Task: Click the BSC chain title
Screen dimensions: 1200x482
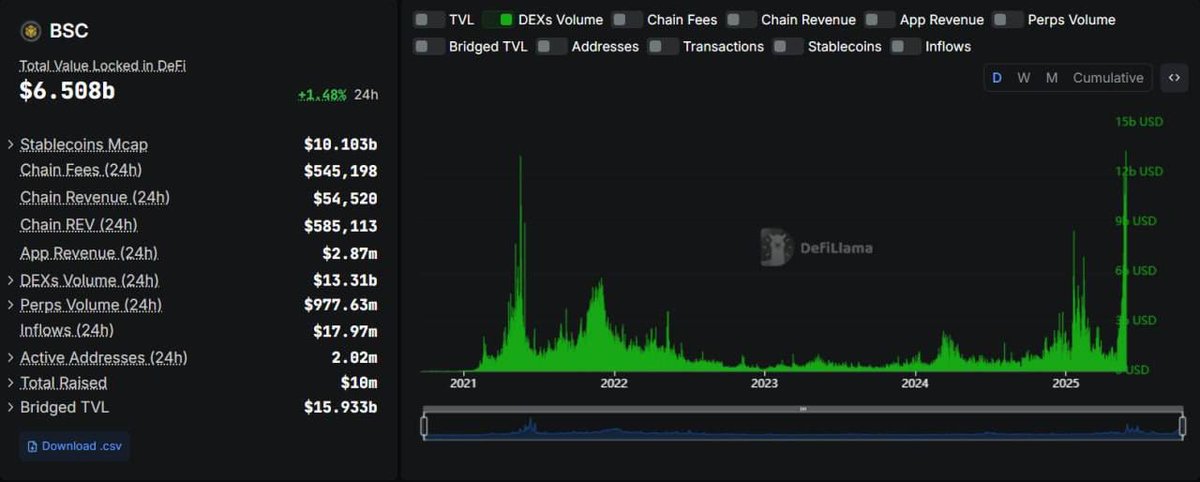Action: tap(69, 31)
